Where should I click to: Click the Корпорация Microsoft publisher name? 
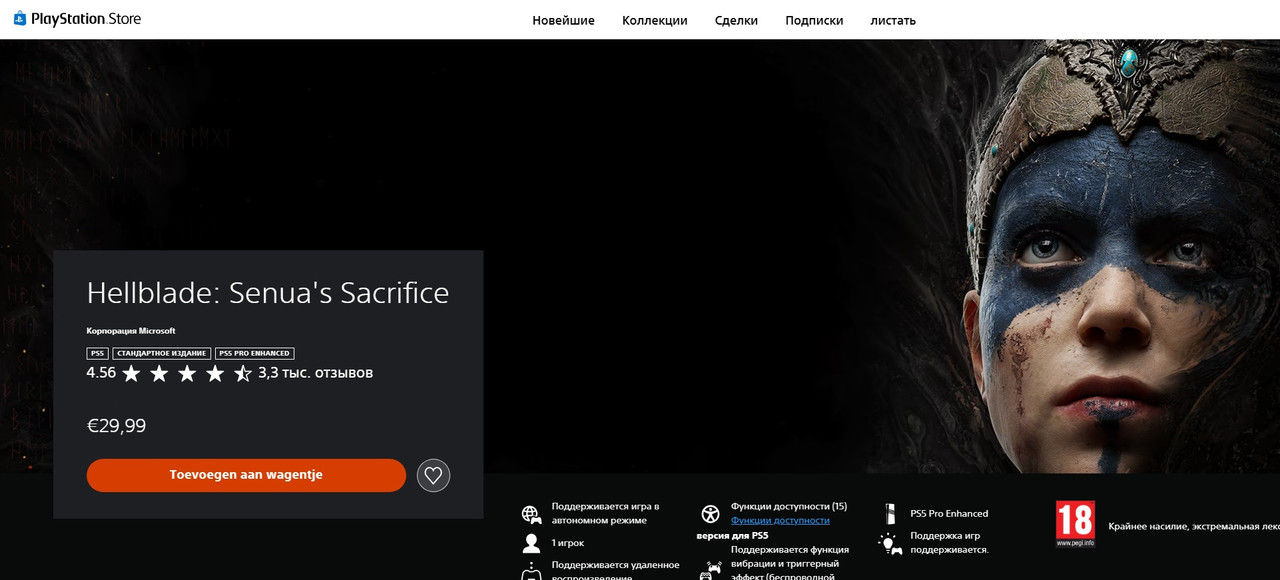[131, 331]
